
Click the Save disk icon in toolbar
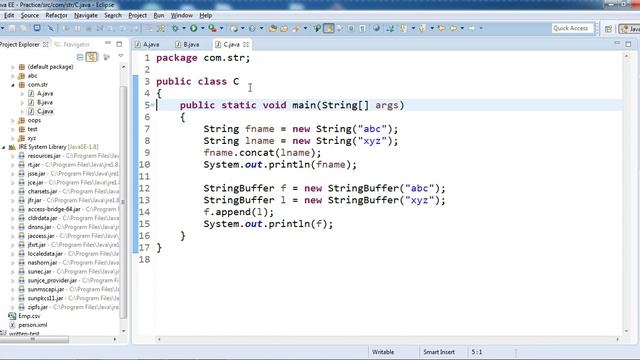point(12,28)
